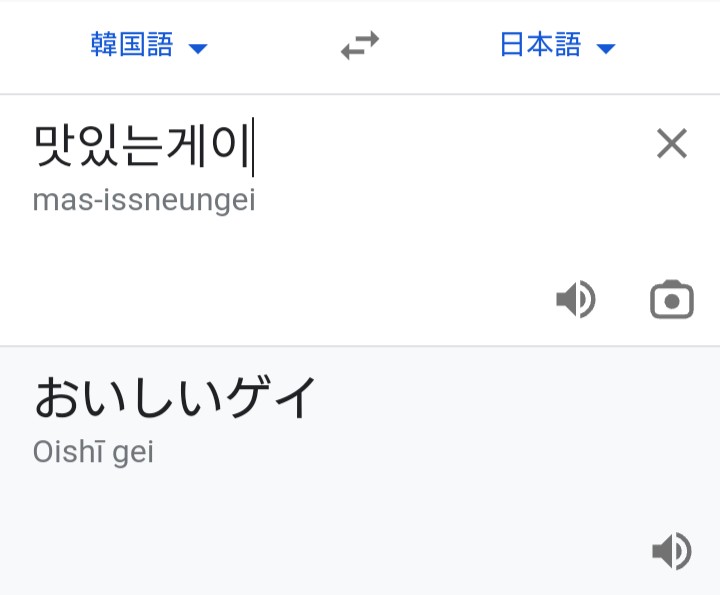Screen dimensions: 720x595
Task: Click the arrow next to 日本語
Action: click(x=606, y=48)
